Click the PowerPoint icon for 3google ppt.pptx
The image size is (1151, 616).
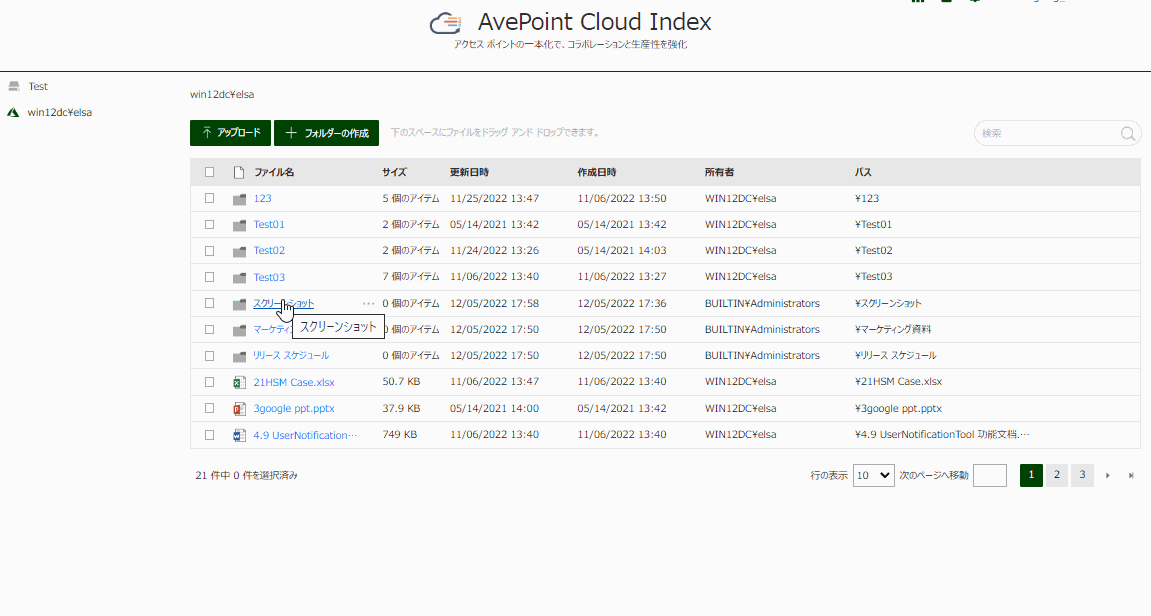tap(239, 409)
